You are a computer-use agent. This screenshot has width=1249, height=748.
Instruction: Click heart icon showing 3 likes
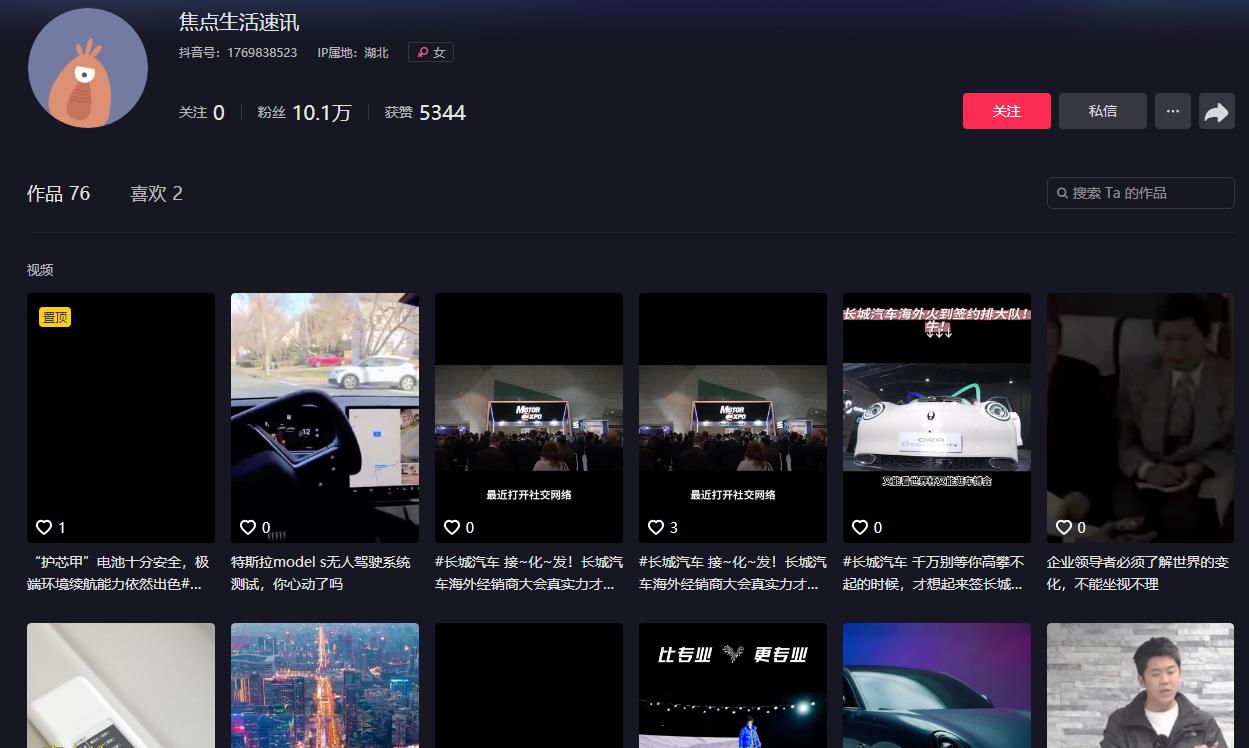pyautogui.click(x=656, y=527)
